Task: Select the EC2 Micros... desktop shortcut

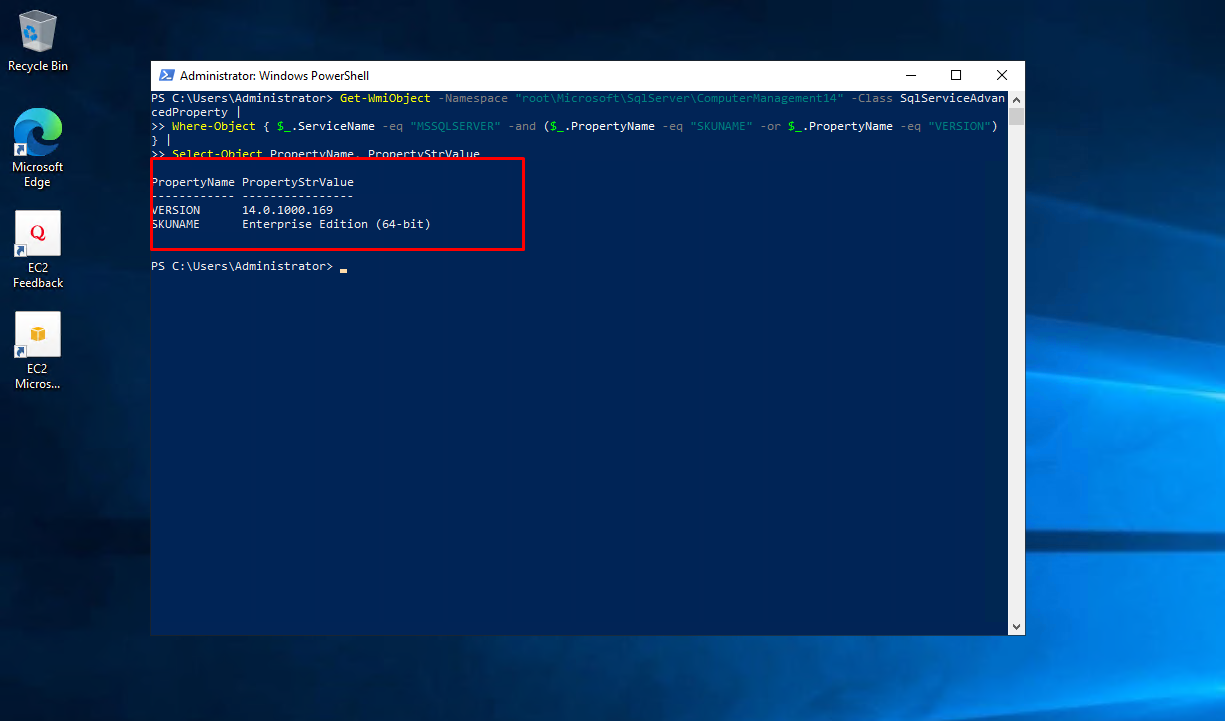Action: pos(37,349)
